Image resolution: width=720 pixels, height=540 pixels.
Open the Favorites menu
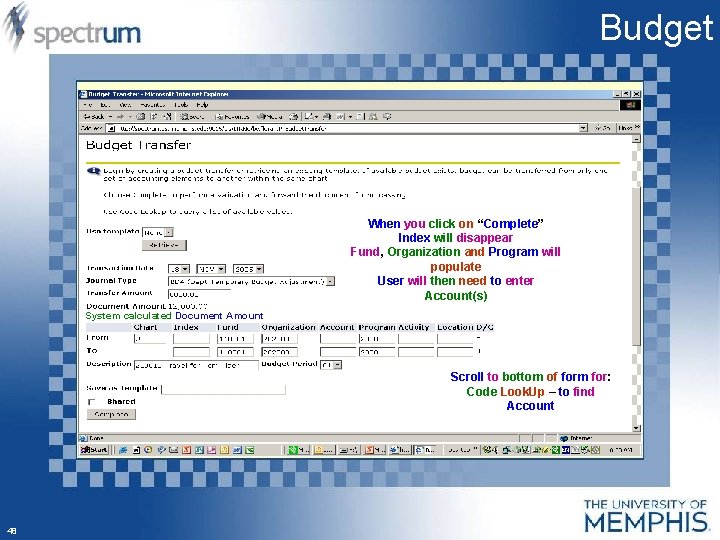152,105
